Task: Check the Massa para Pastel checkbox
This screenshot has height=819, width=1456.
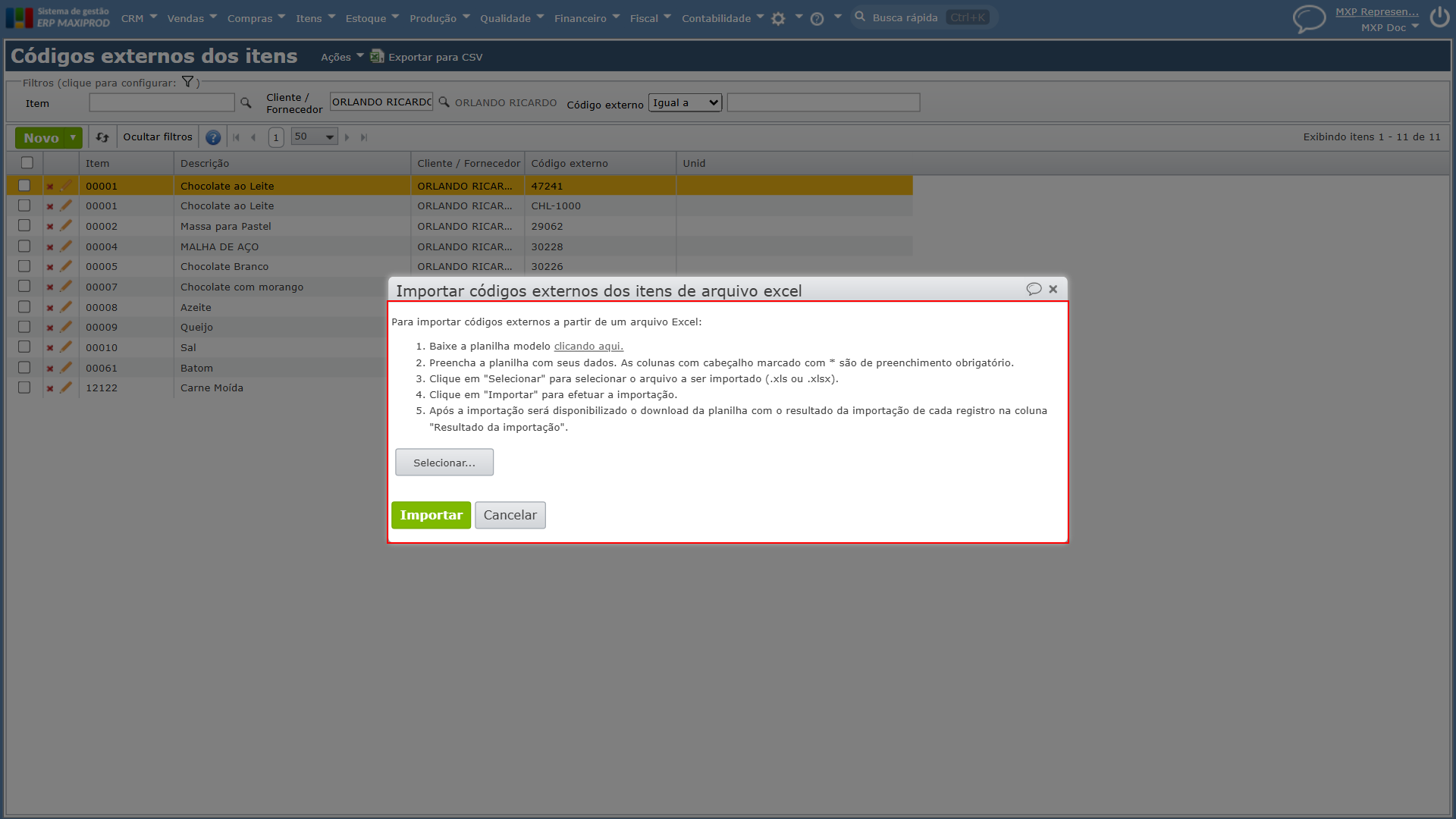Action: pos(24,226)
